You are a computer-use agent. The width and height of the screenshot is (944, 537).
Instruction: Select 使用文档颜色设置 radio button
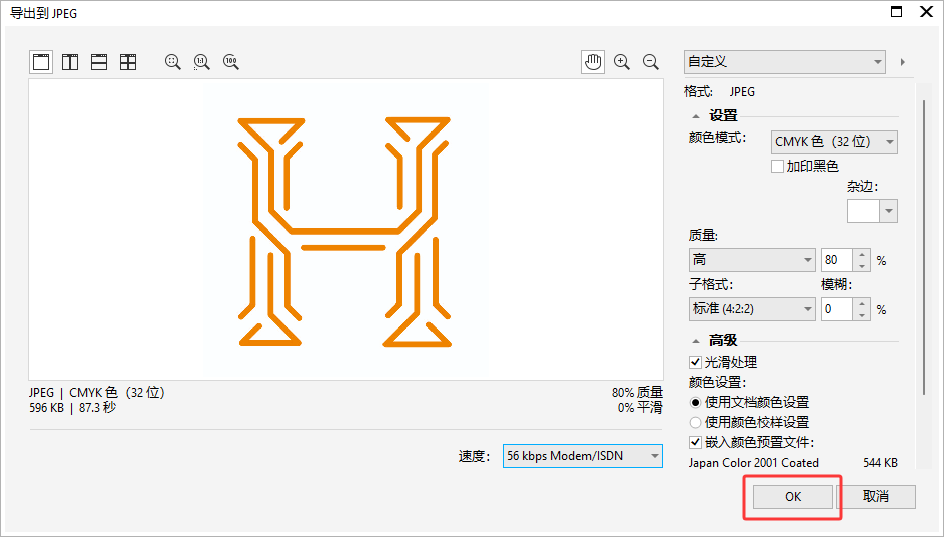click(x=695, y=403)
